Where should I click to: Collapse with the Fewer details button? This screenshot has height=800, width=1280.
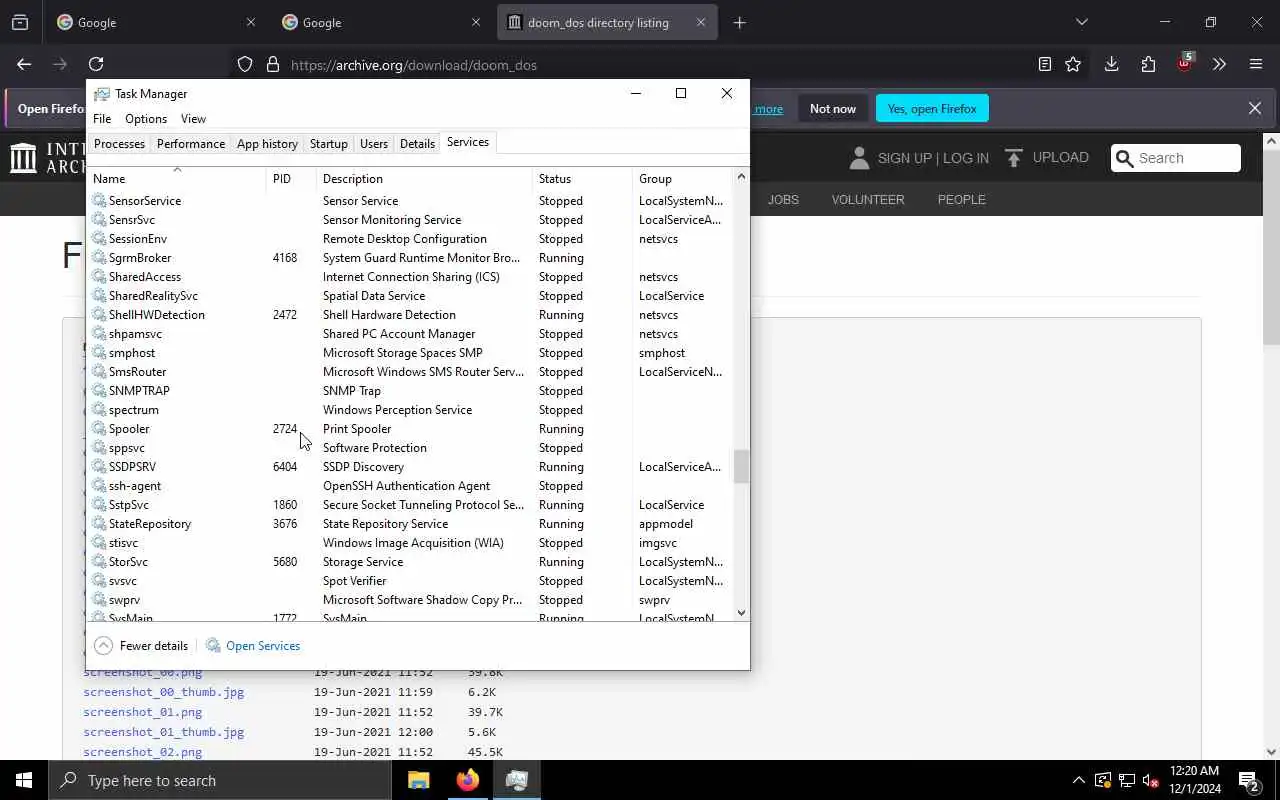coord(141,645)
